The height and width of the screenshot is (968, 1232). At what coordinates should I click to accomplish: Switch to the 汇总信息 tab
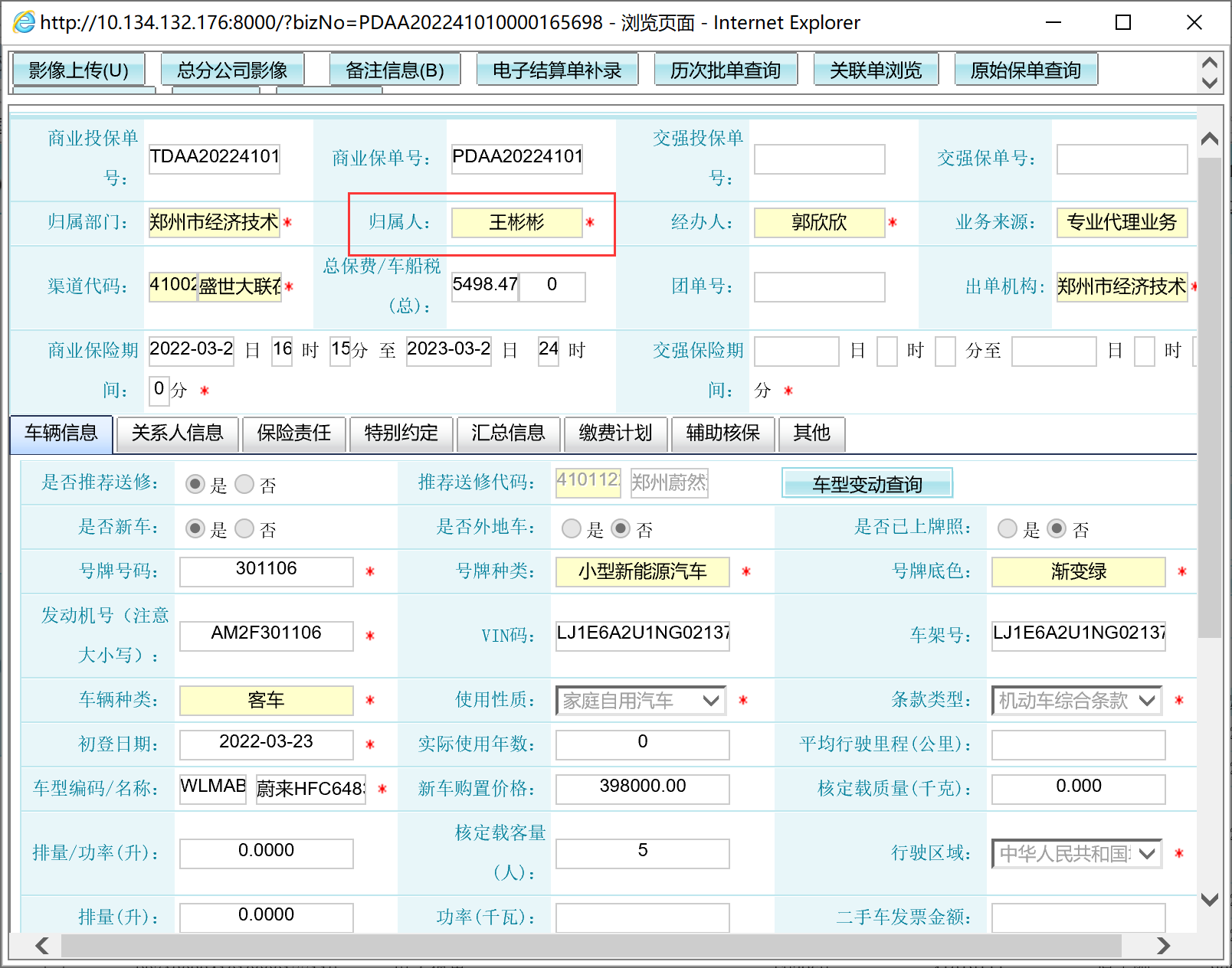pos(509,433)
